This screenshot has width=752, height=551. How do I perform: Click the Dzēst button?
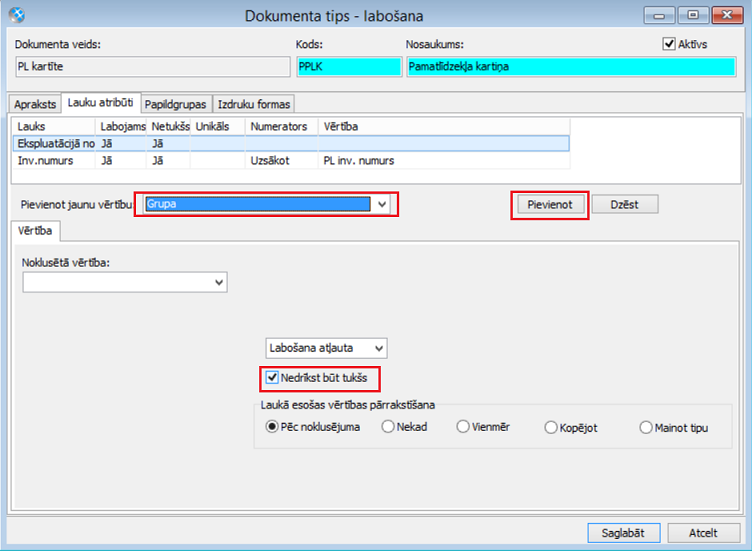[x=624, y=205]
